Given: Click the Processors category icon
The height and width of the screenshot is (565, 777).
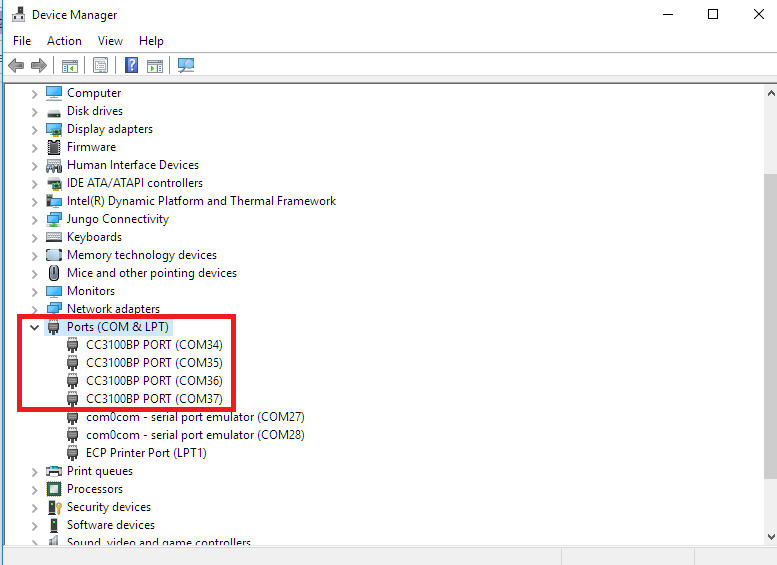Looking at the screenshot, I should (54, 489).
